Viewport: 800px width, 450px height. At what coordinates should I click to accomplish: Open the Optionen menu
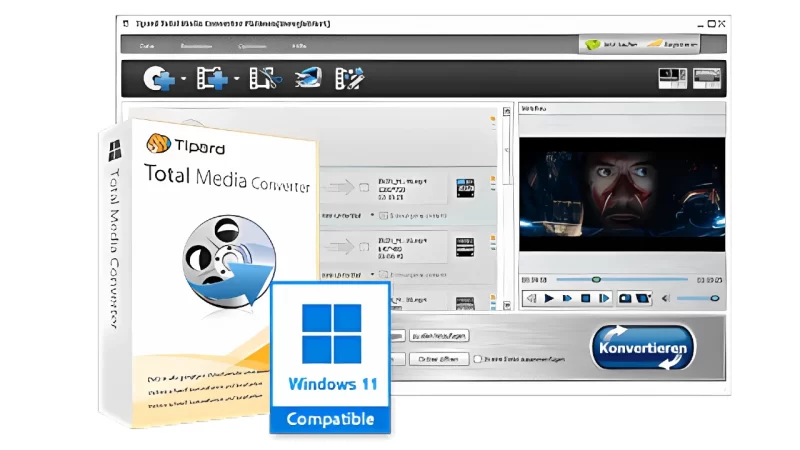(x=252, y=46)
